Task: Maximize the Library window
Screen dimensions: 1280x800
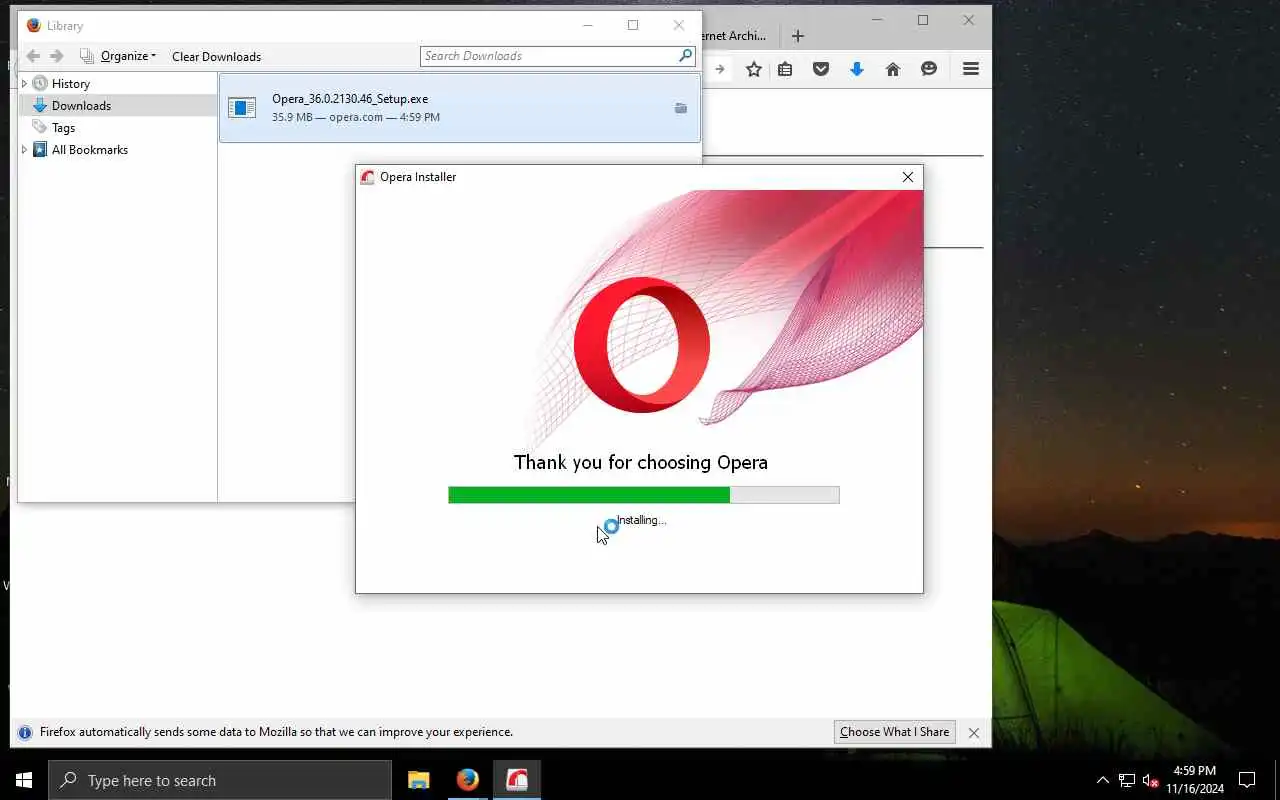Action: click(633, 25)
